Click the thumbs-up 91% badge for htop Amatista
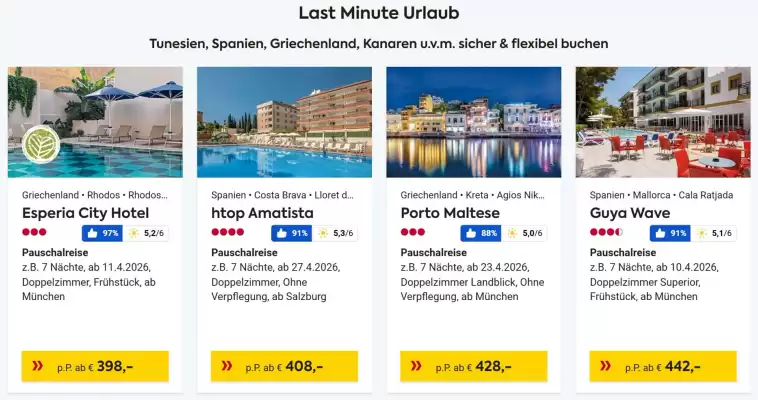Viewport: 758px width, 400px height. coord(290,233)
